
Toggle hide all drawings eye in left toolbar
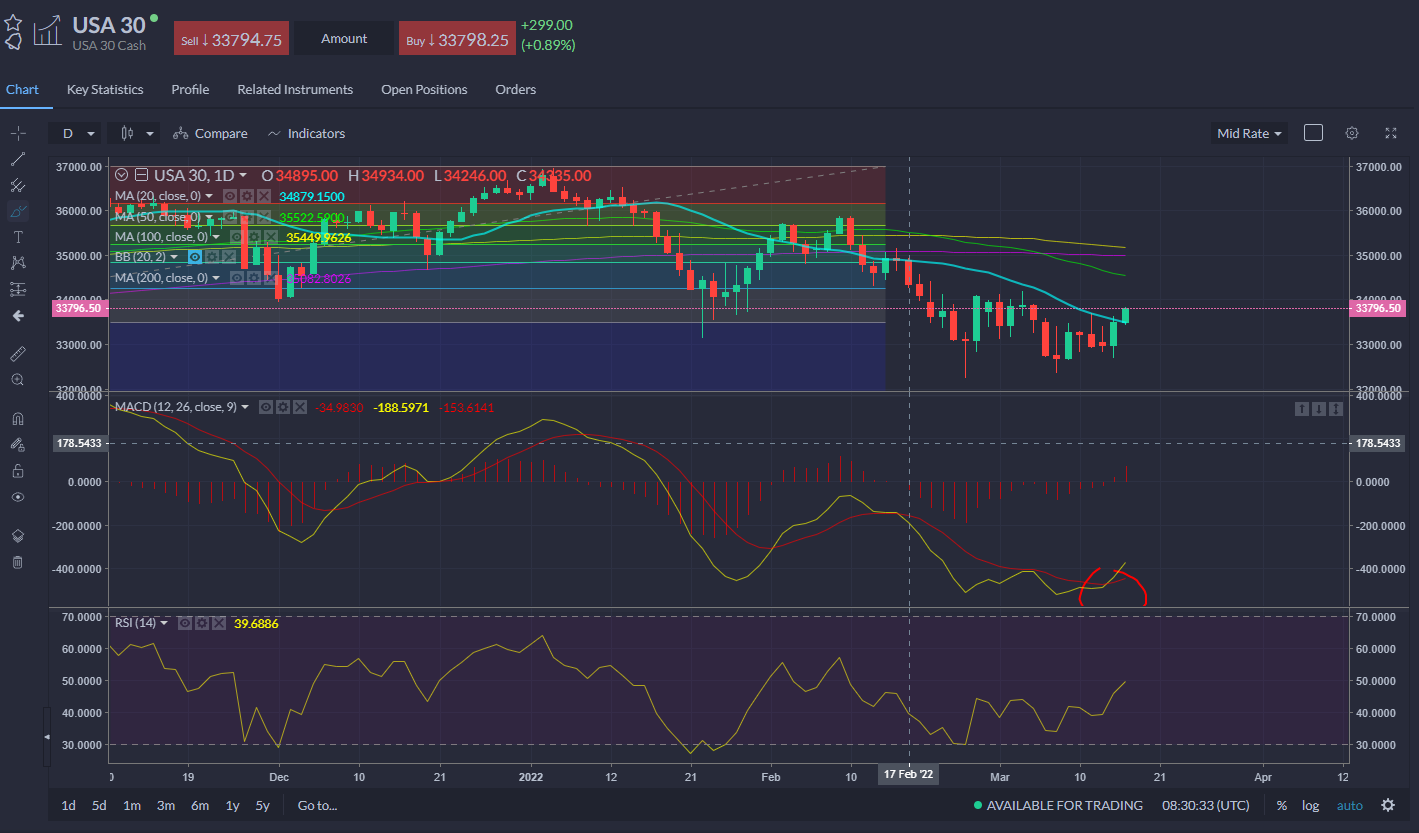(17, 497)
